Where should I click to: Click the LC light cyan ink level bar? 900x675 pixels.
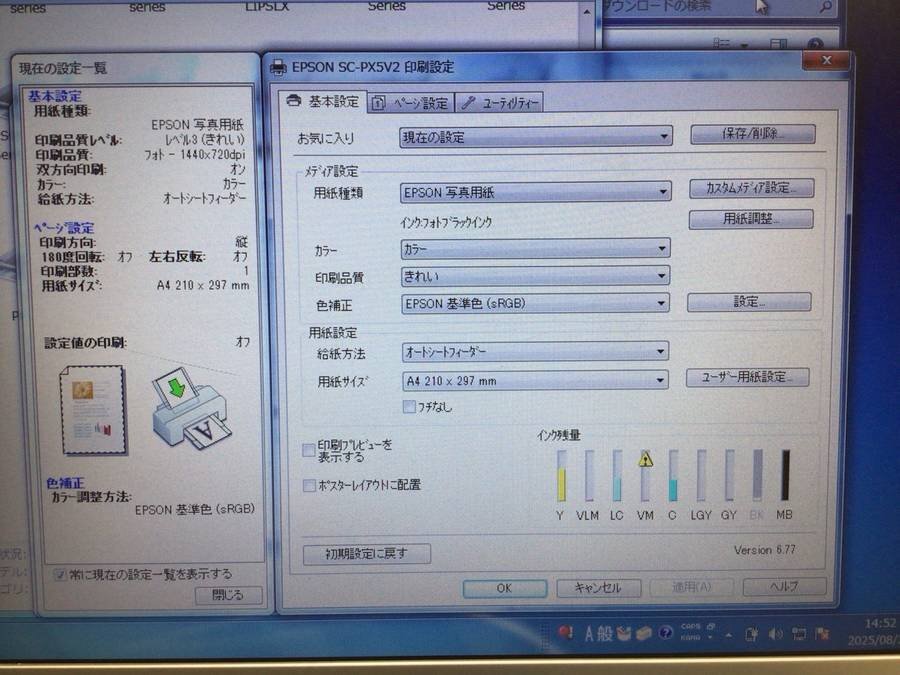coord(617,475)
